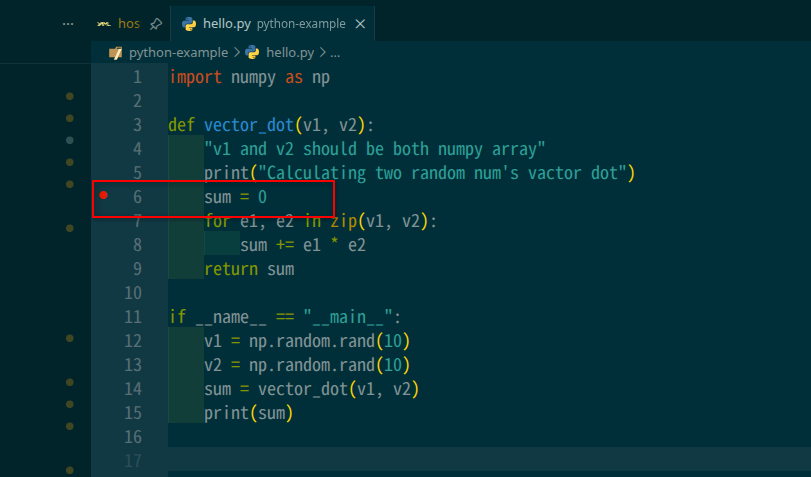Click the squiggle file icon on hos tab
The height and width of the screenshot is (477, 811).
[x=103, y=24]
